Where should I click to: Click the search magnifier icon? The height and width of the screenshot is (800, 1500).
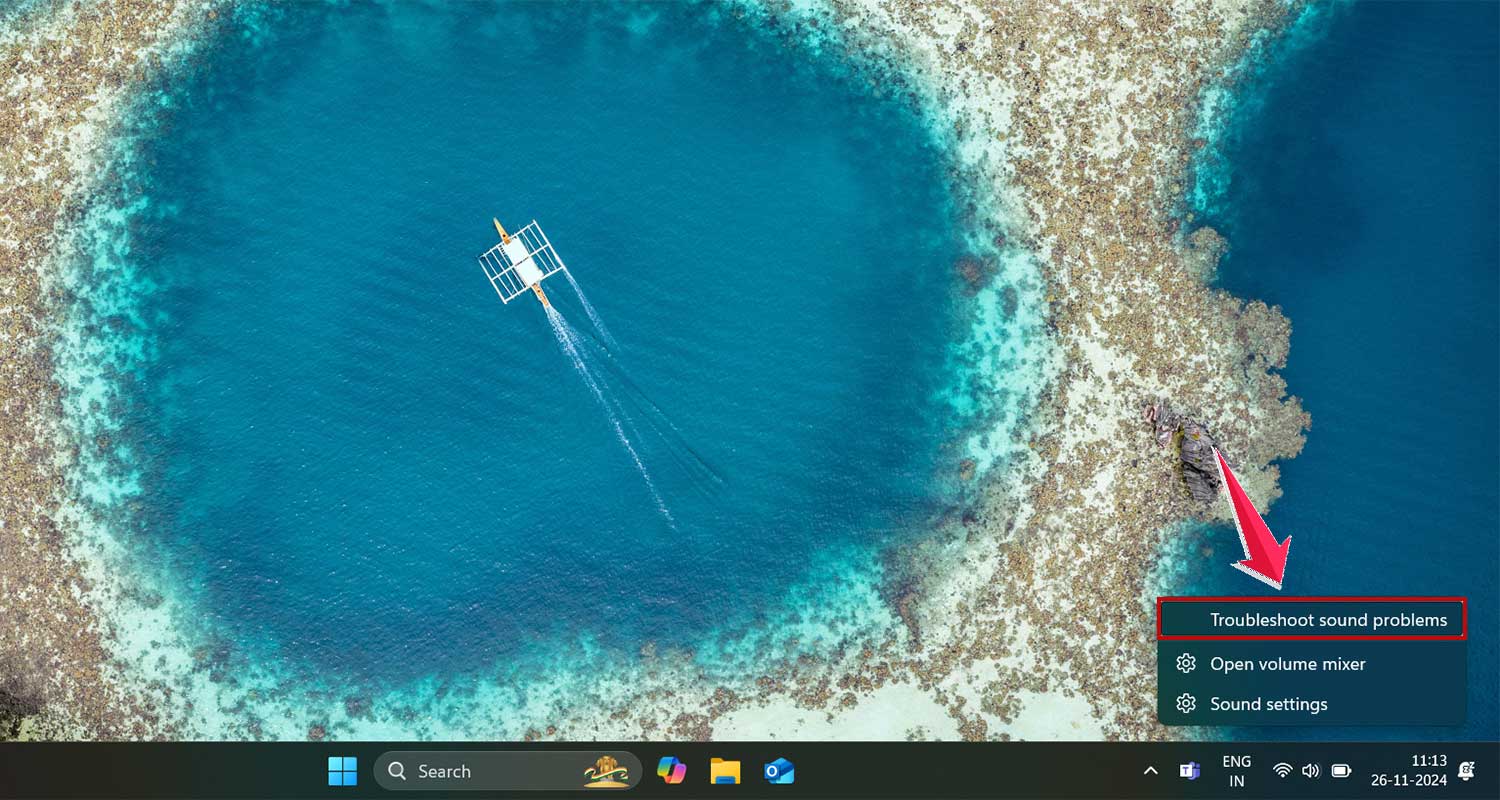397,771
